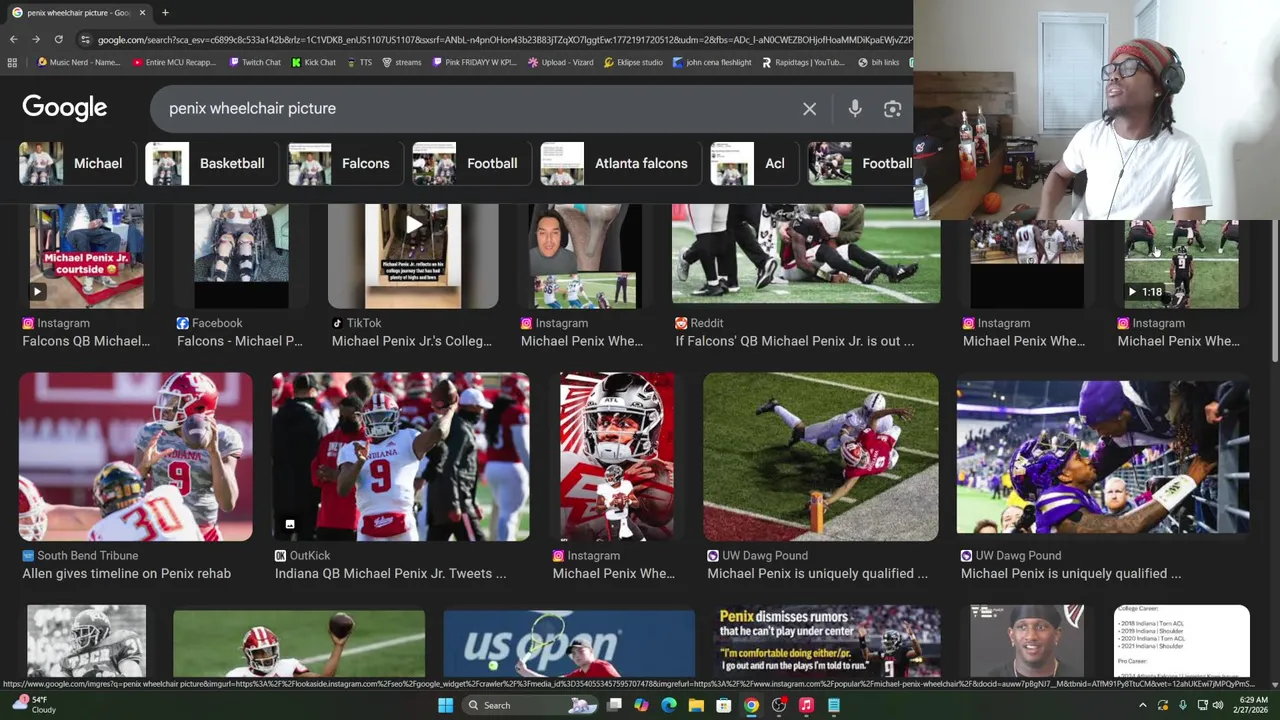Close the penix wheelchair picture tab
This screenshot has height=720, width=1280.
point(142,12)
